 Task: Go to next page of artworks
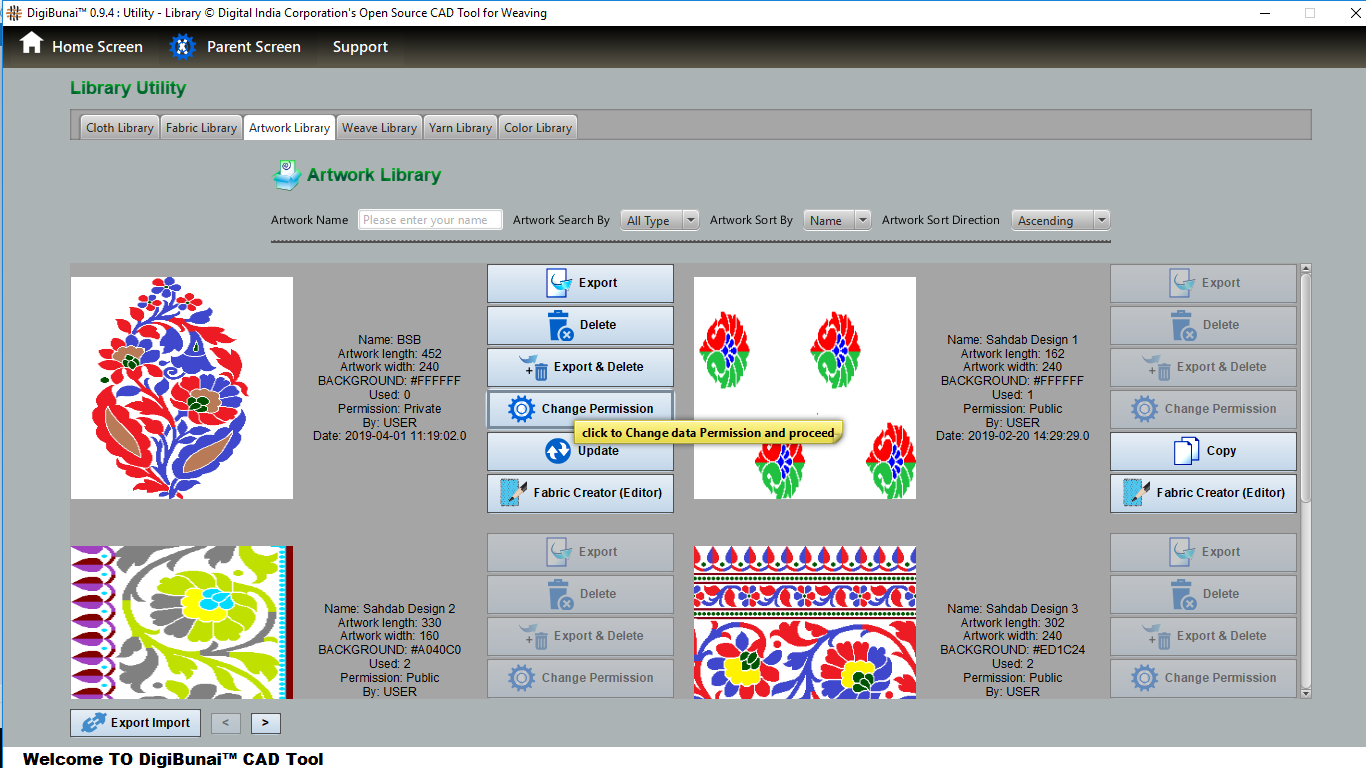coord(265,723)
